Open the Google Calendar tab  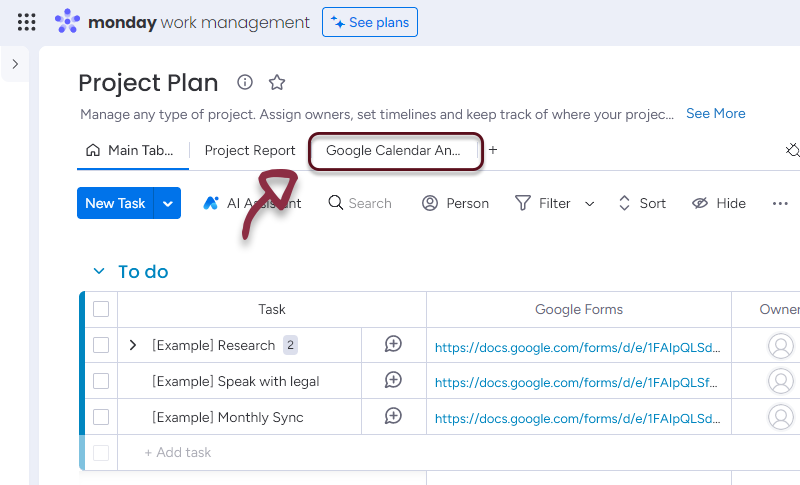click(394, 150)
